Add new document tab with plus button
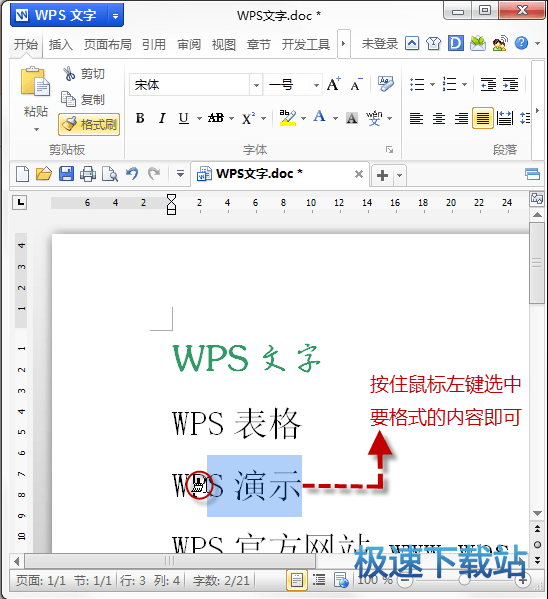Screen dimensions: 548x599 coord(382,175)
